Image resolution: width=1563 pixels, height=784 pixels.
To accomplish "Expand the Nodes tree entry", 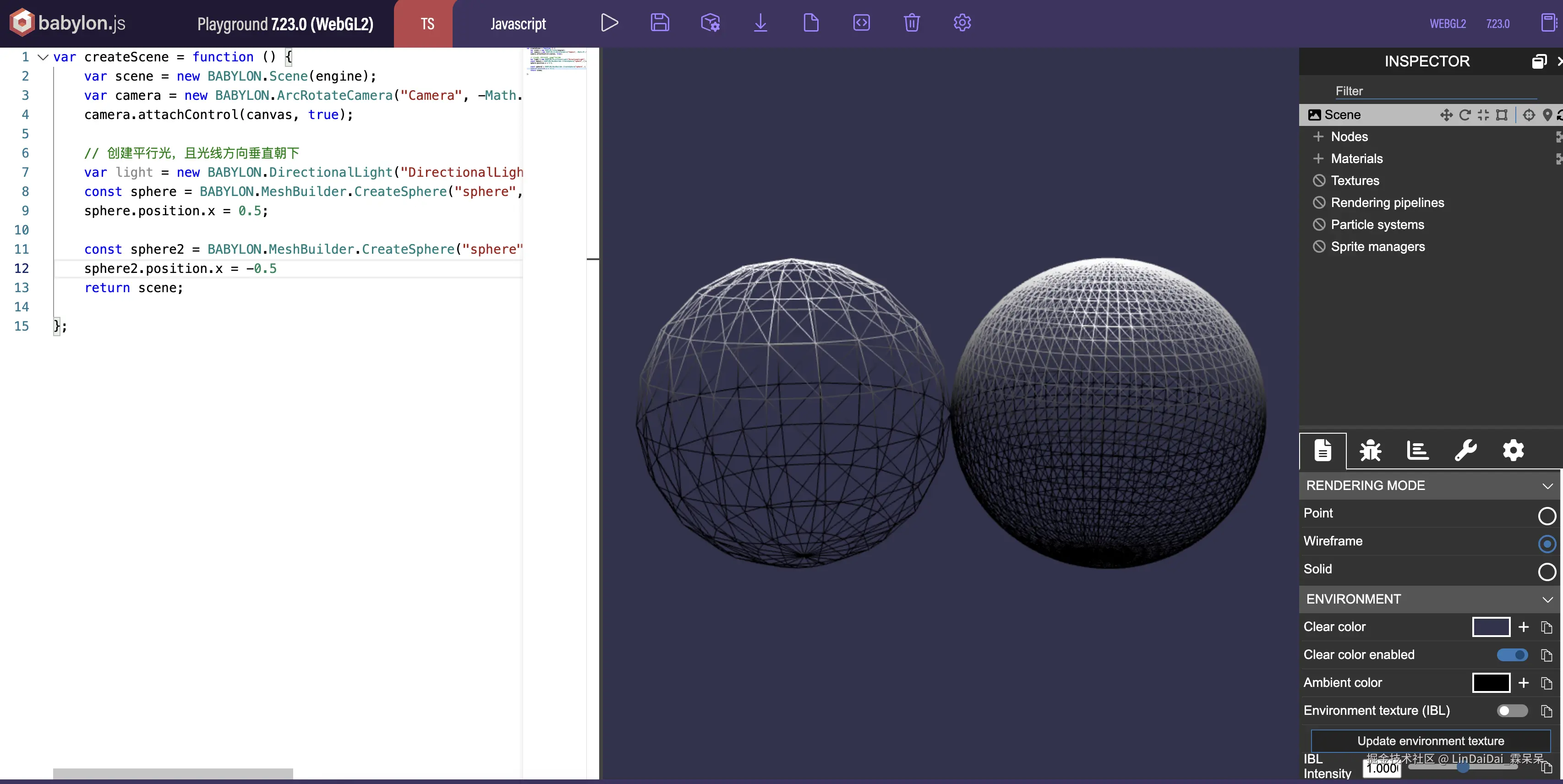I will pos(1318,137).
